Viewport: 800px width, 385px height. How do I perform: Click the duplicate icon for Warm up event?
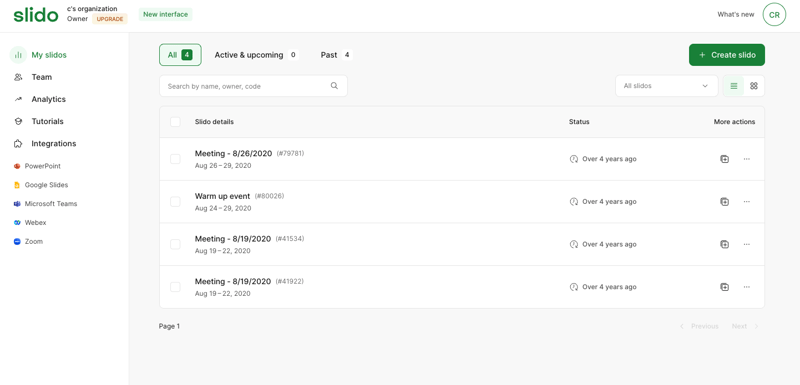[724, 201]
